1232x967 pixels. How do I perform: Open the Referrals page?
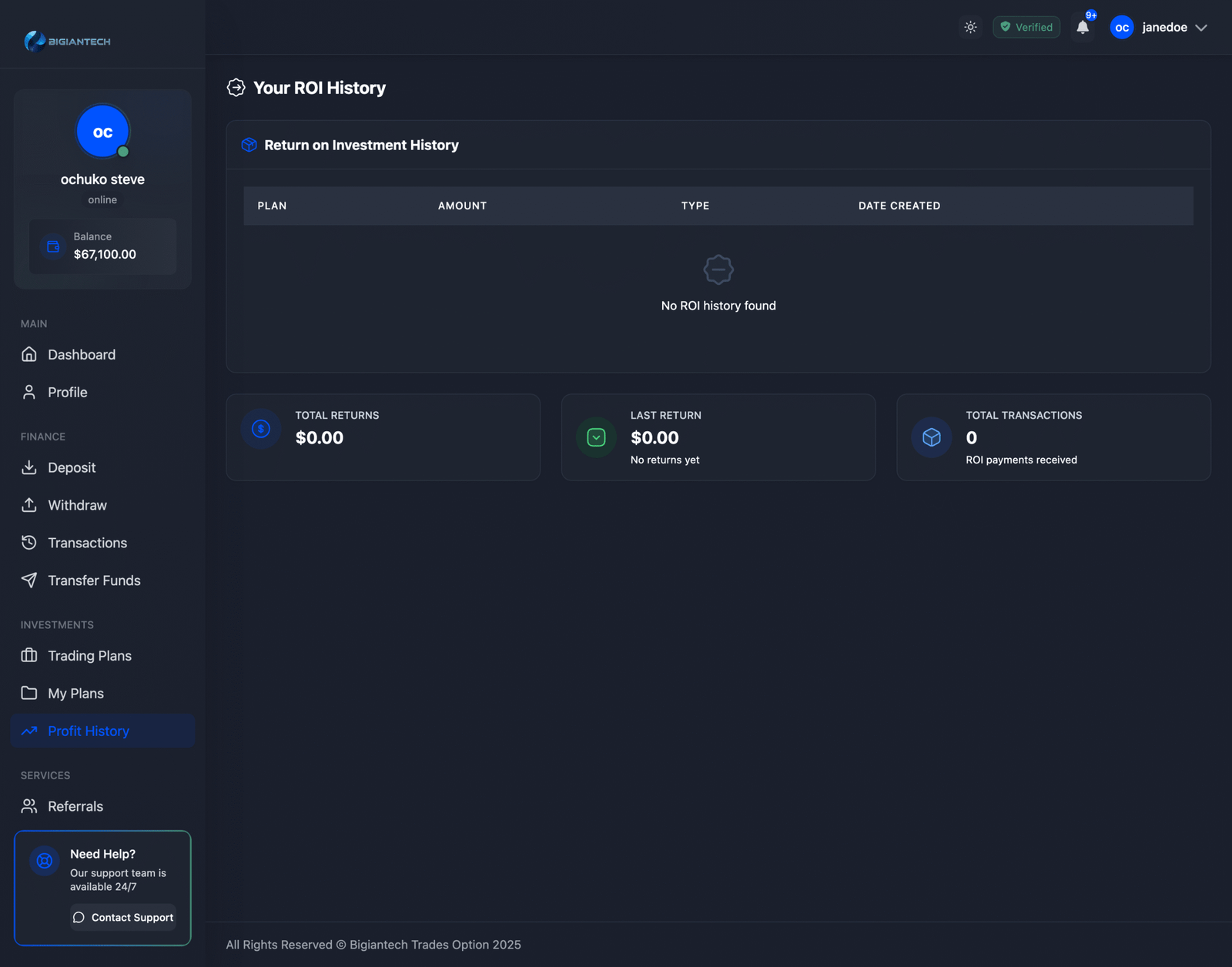point(75,806)
